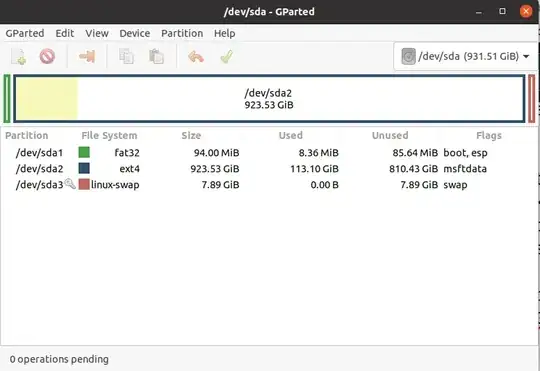Click the Undo last operation icon
The width and height of the screenshot is (540, 371).
click(x=196, y=57)
